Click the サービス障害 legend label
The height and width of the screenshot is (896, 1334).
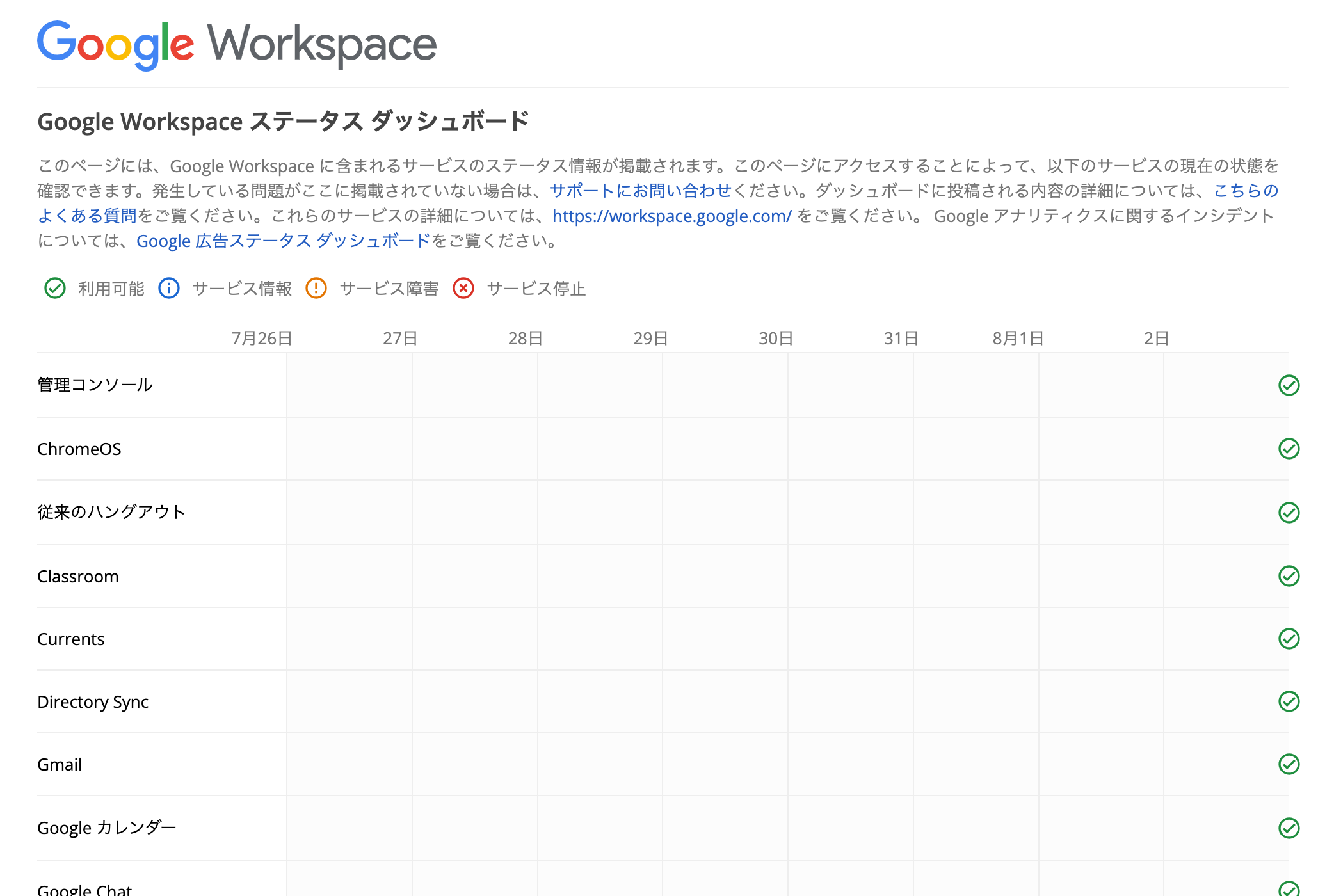pos(389,289)
